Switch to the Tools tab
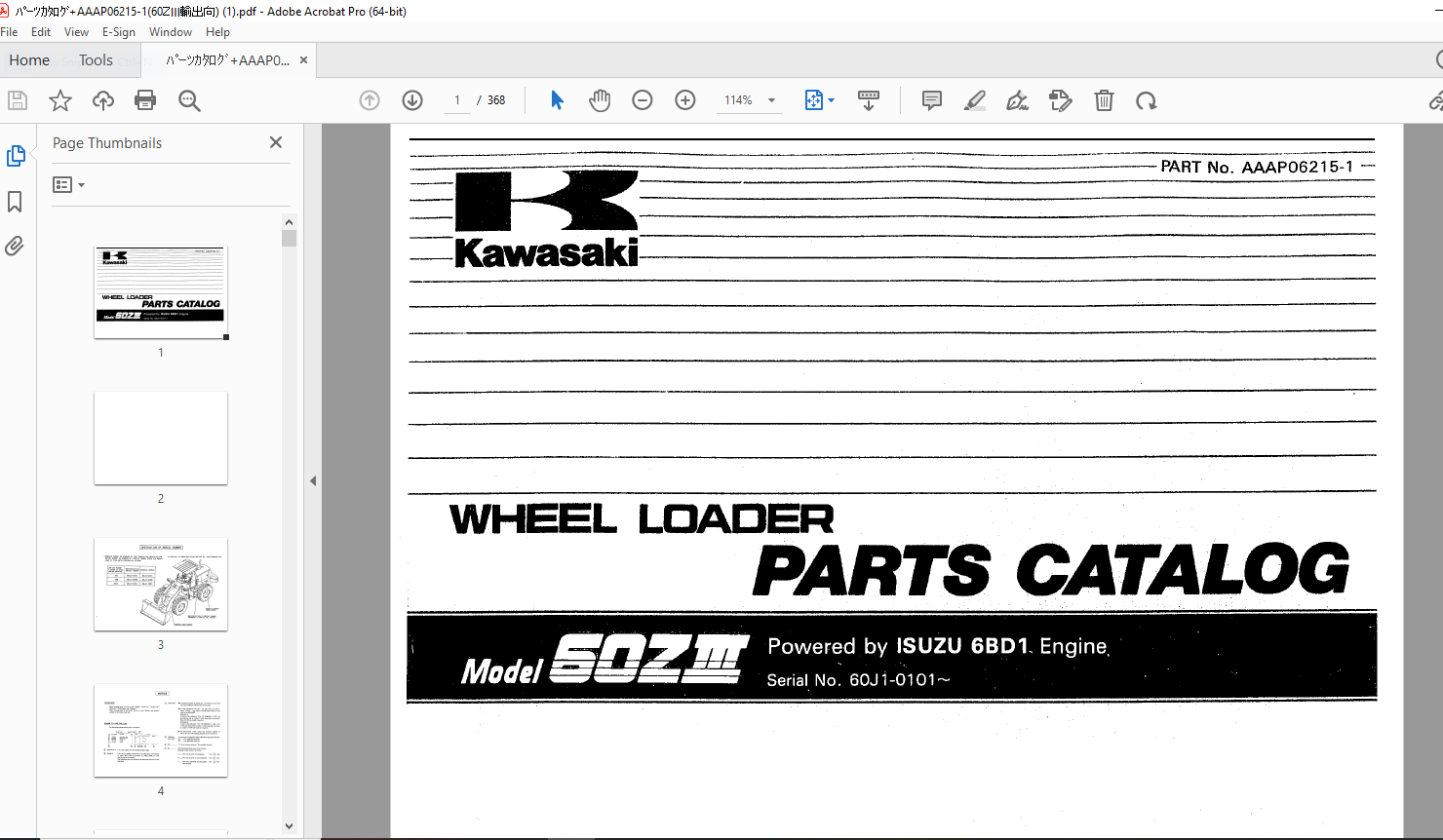 pyautogui.click(x=96, y=60)
